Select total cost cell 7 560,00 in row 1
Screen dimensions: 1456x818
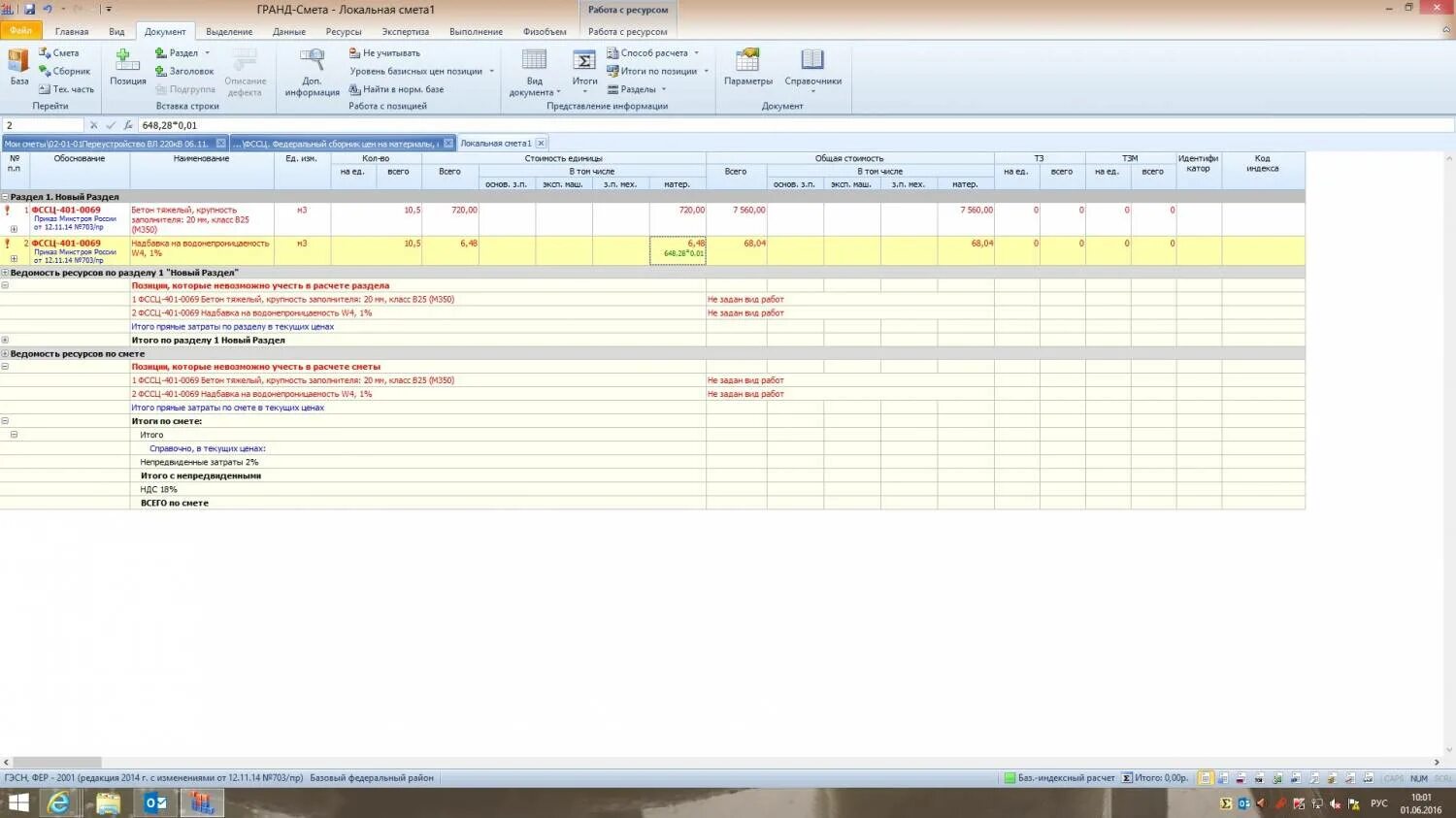[736, 219]
